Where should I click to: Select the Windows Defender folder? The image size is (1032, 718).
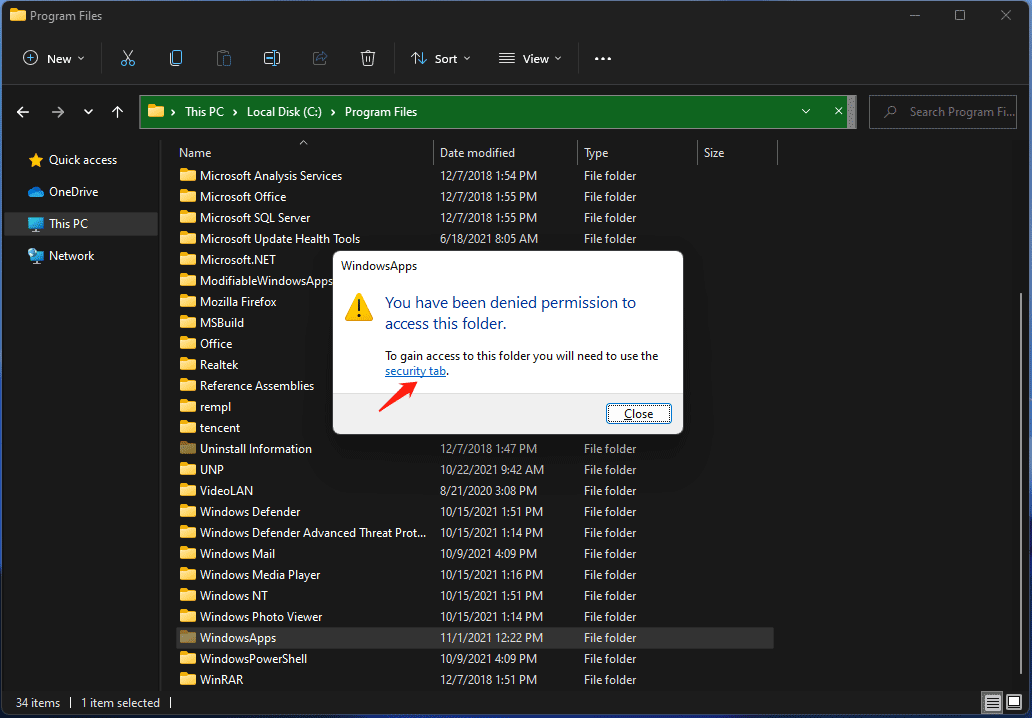(250, 512)
